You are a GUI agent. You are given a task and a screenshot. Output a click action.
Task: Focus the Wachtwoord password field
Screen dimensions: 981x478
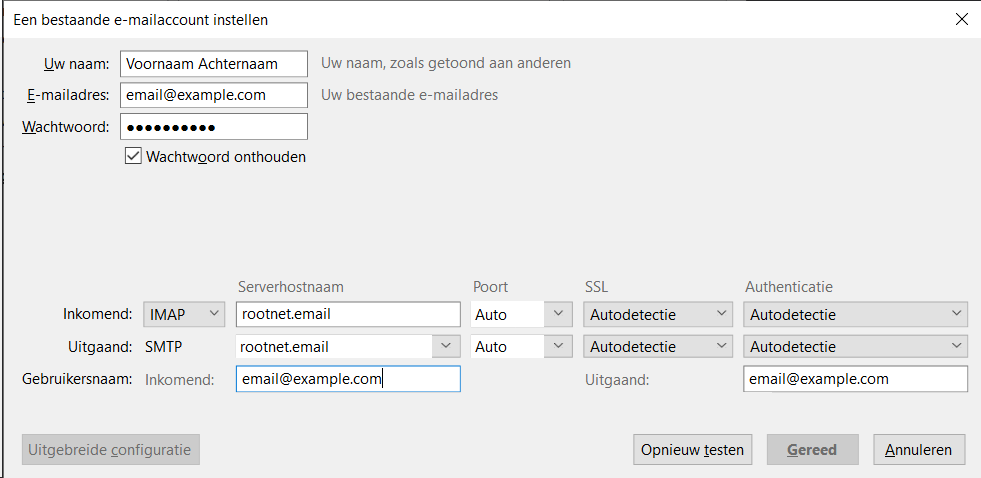tap(213, 127)
